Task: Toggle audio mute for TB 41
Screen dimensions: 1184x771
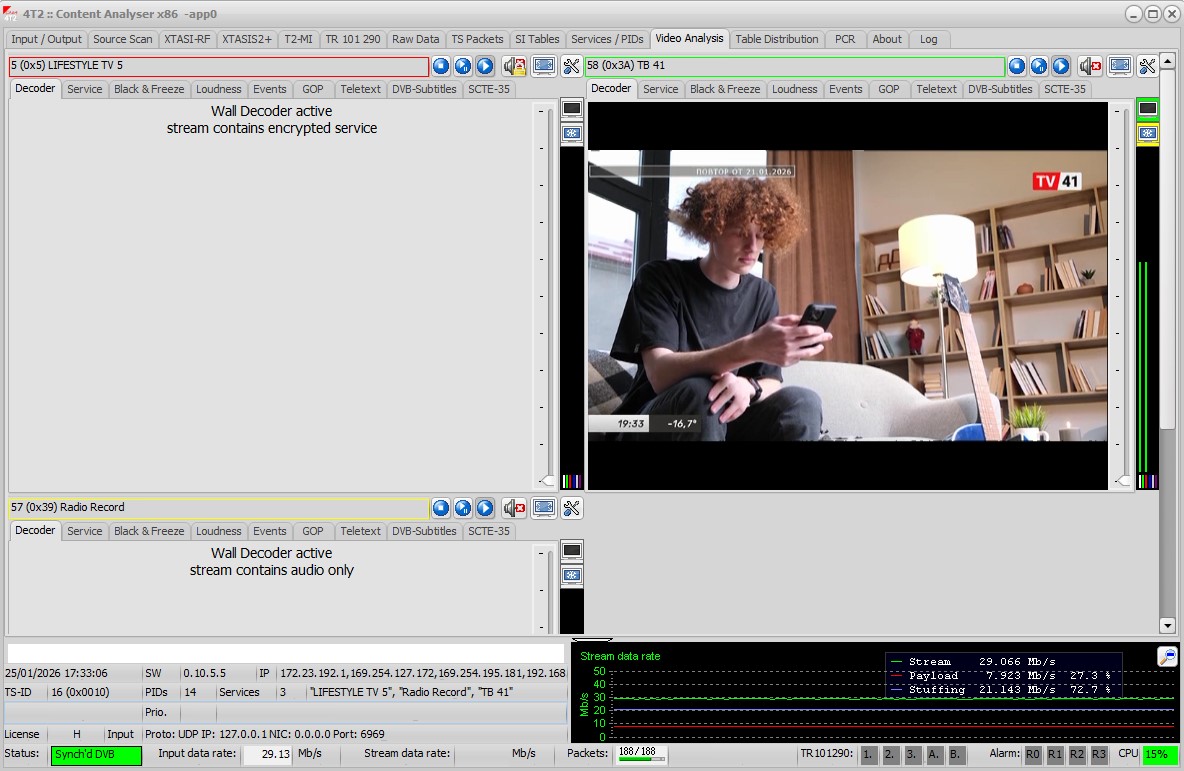Action: [x=1090, y=66]
